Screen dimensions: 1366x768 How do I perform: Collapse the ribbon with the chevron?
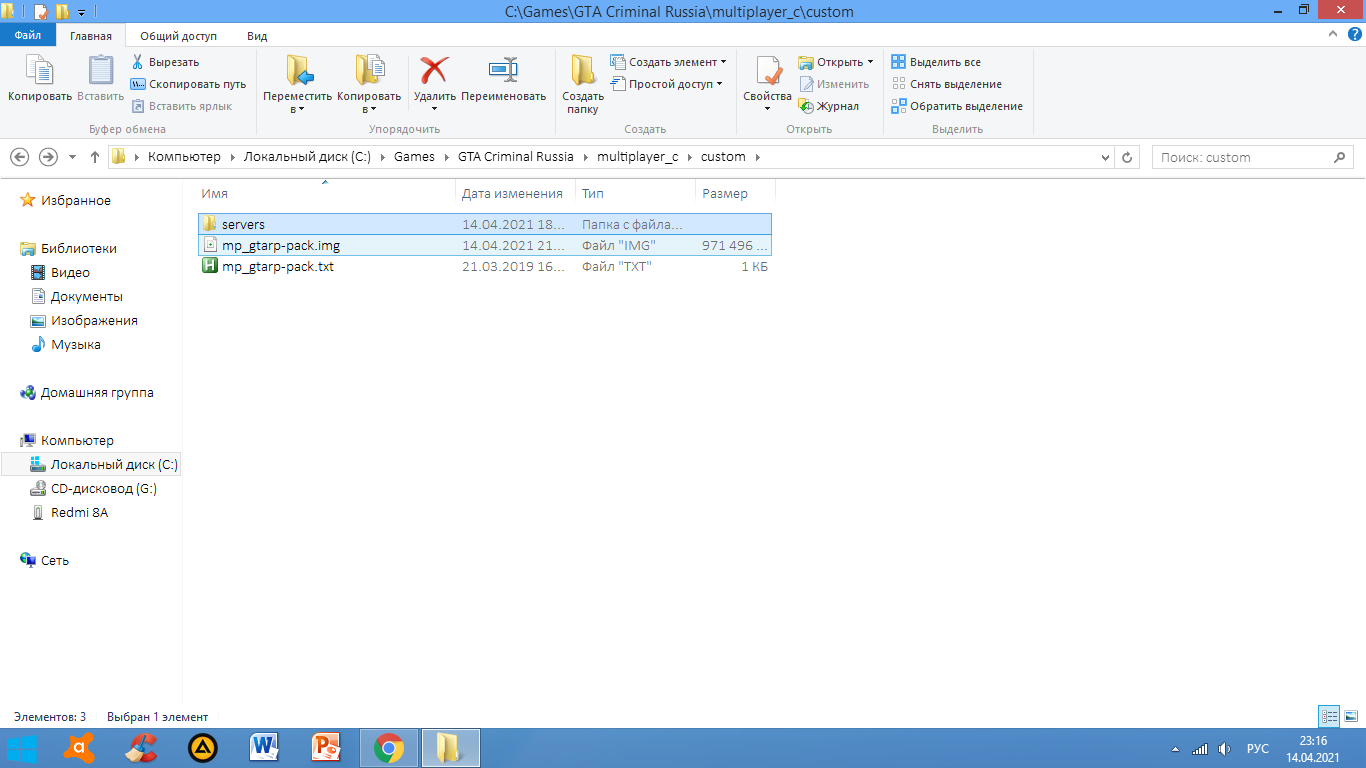pyautogui.click(x=1332, y=34)
